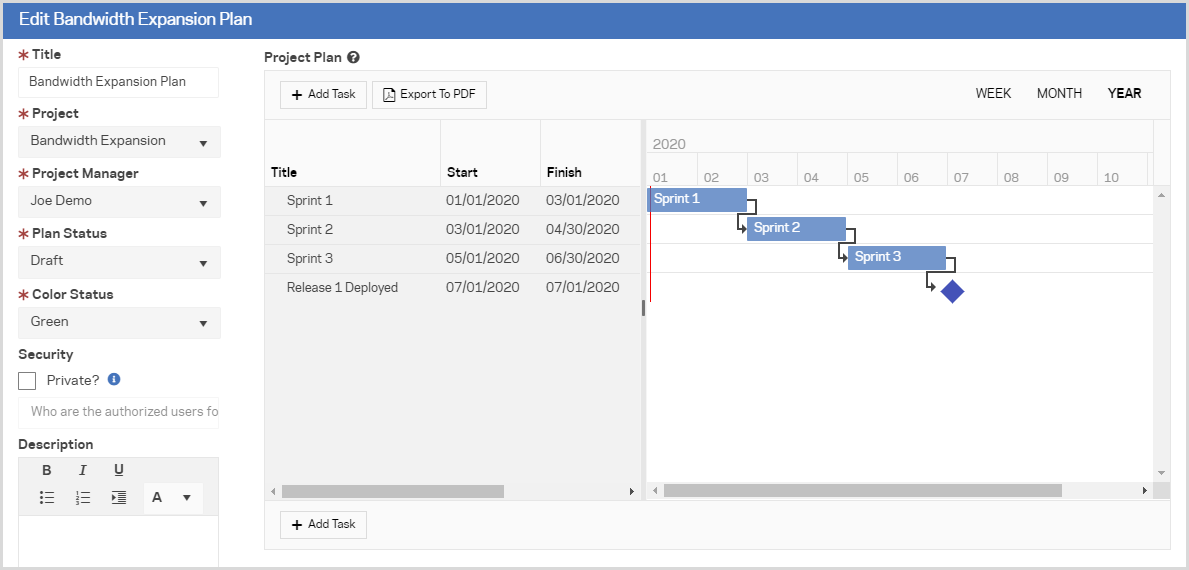Screen dimensions: 1189x570
Task: Open the Project dropdown
Action: (119, 142)
